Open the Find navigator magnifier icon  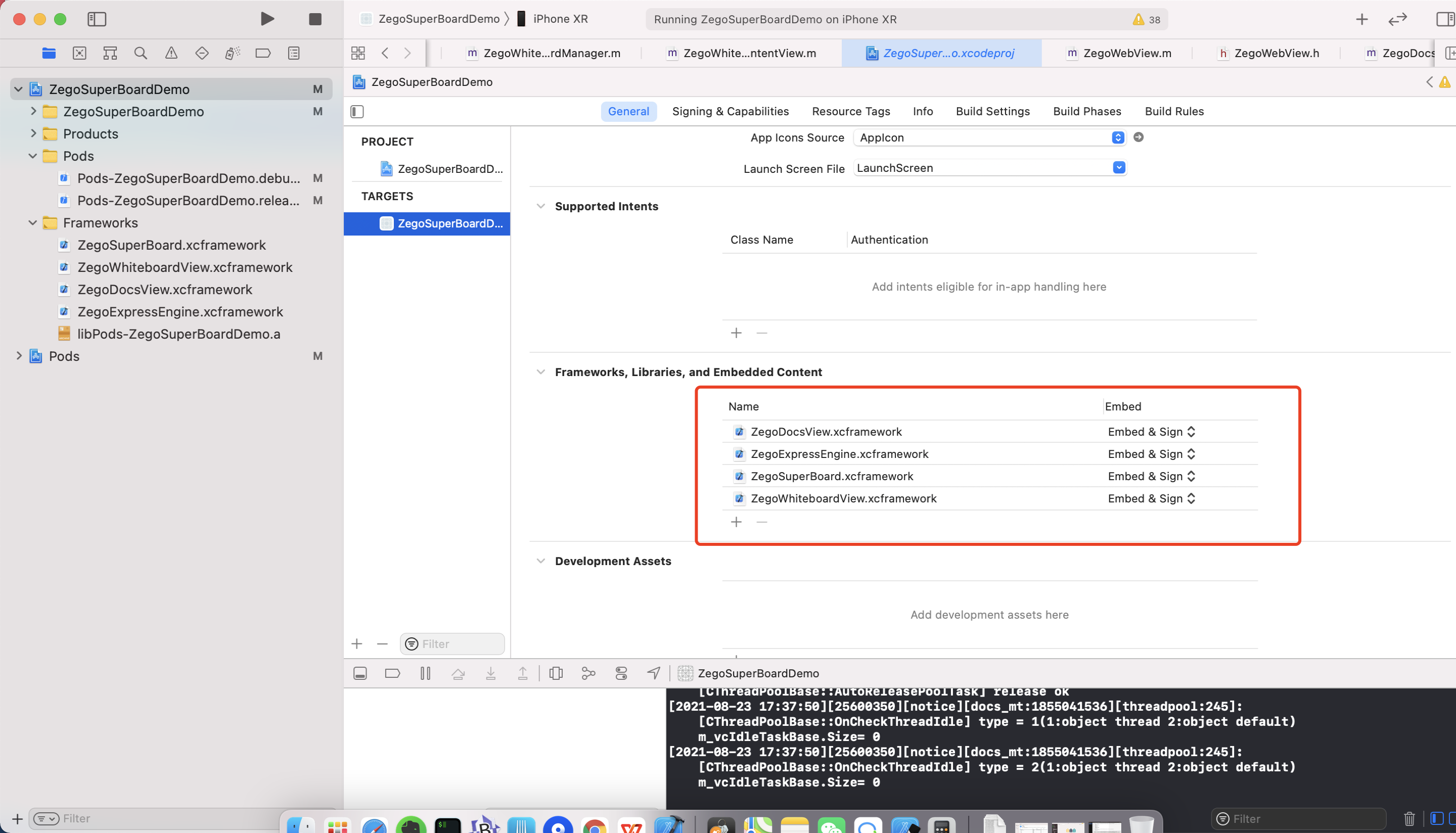[140, 53]
